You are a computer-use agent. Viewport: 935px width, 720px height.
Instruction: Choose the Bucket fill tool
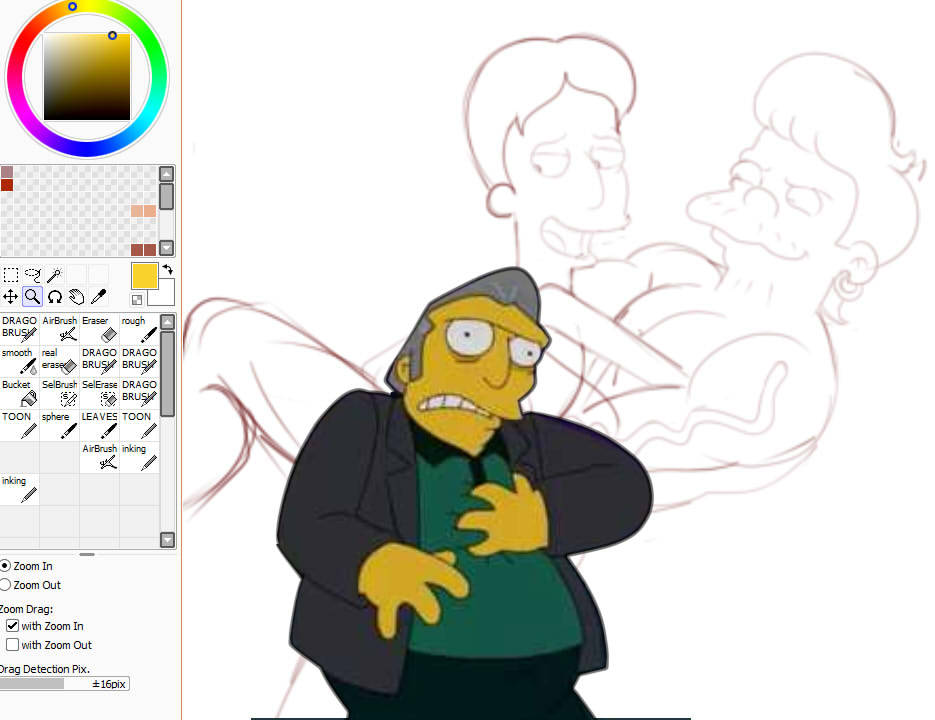[x=20, y=393]
